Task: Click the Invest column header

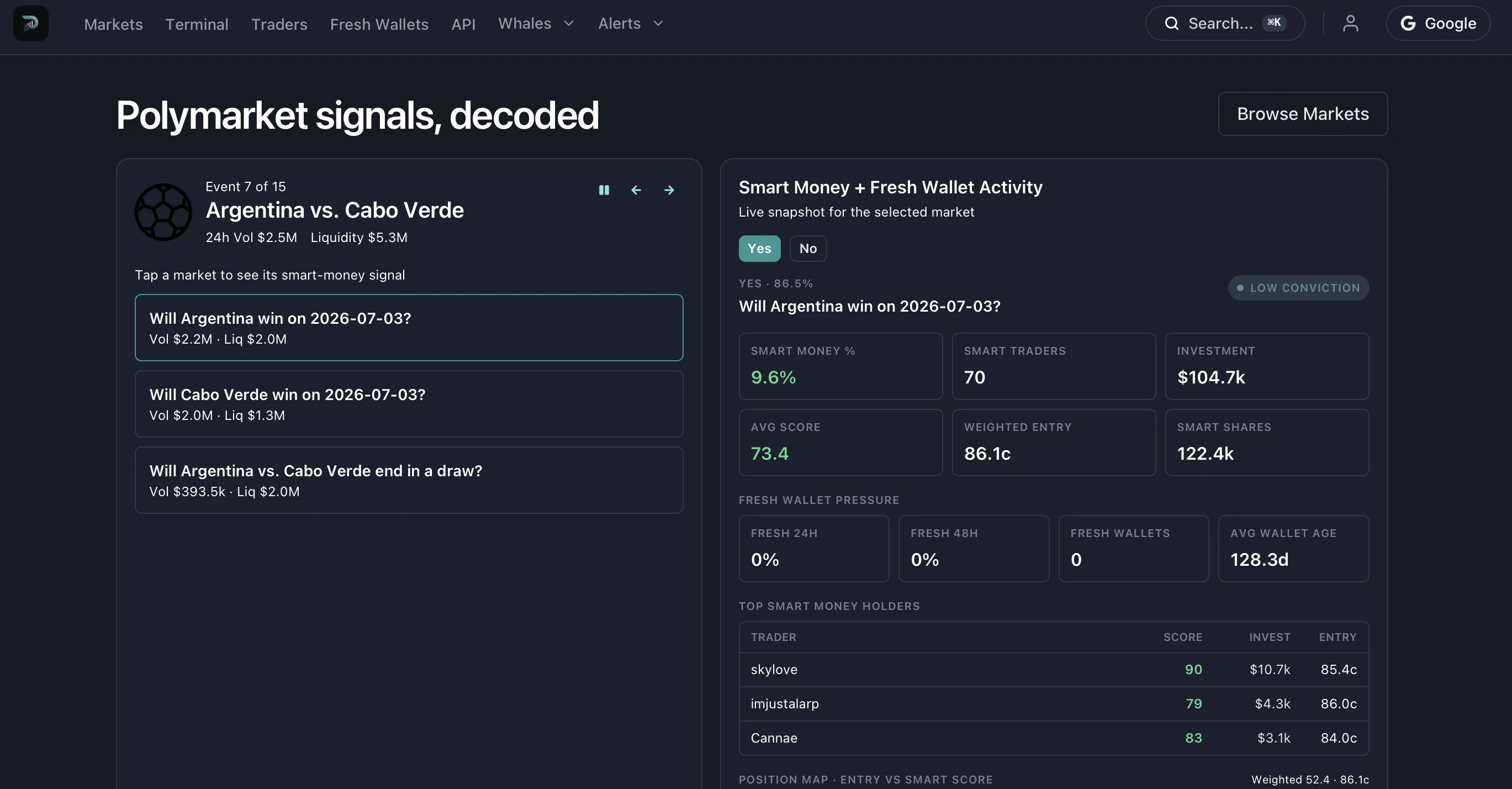Action: click(1270, 637)
